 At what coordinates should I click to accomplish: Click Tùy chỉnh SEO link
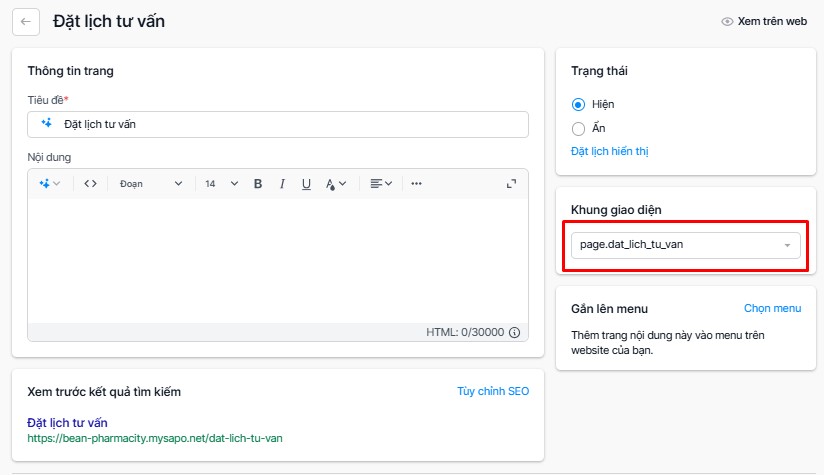(493, 391)
